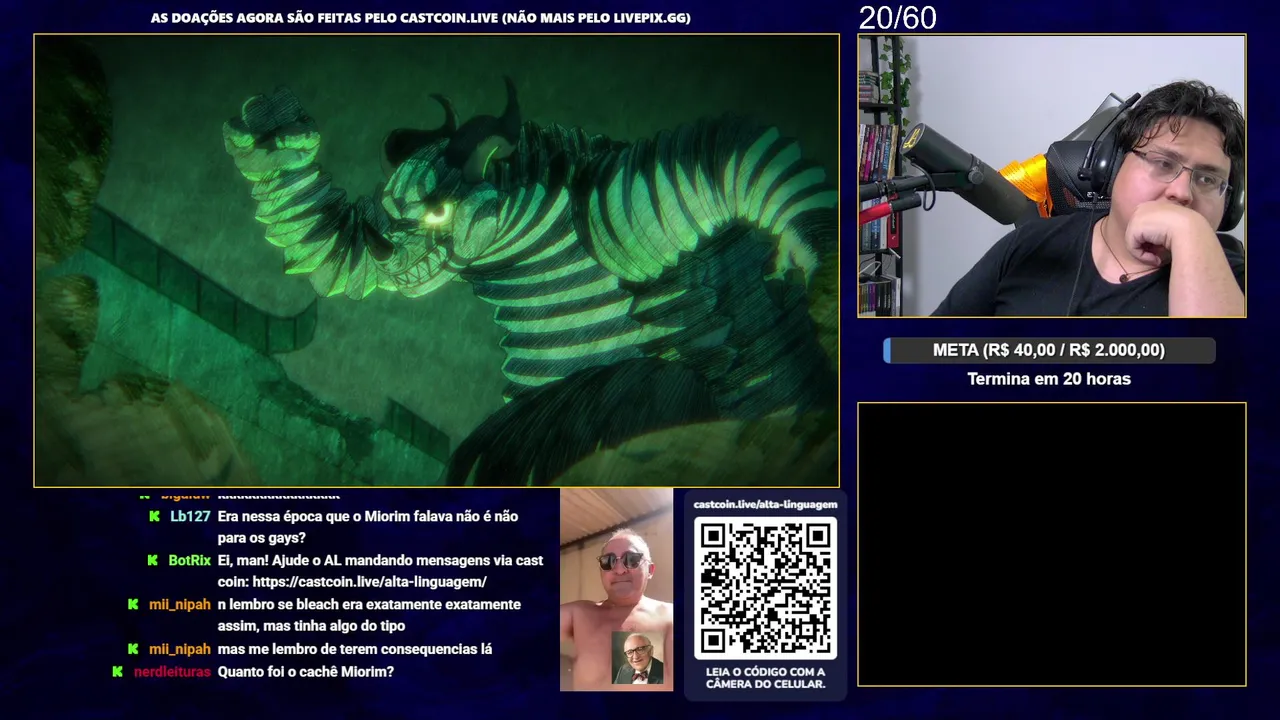The image size is (1280, 720).
Task: Click the Kick badge beside "mas me lembro" message
Action: tap(133, 649)
